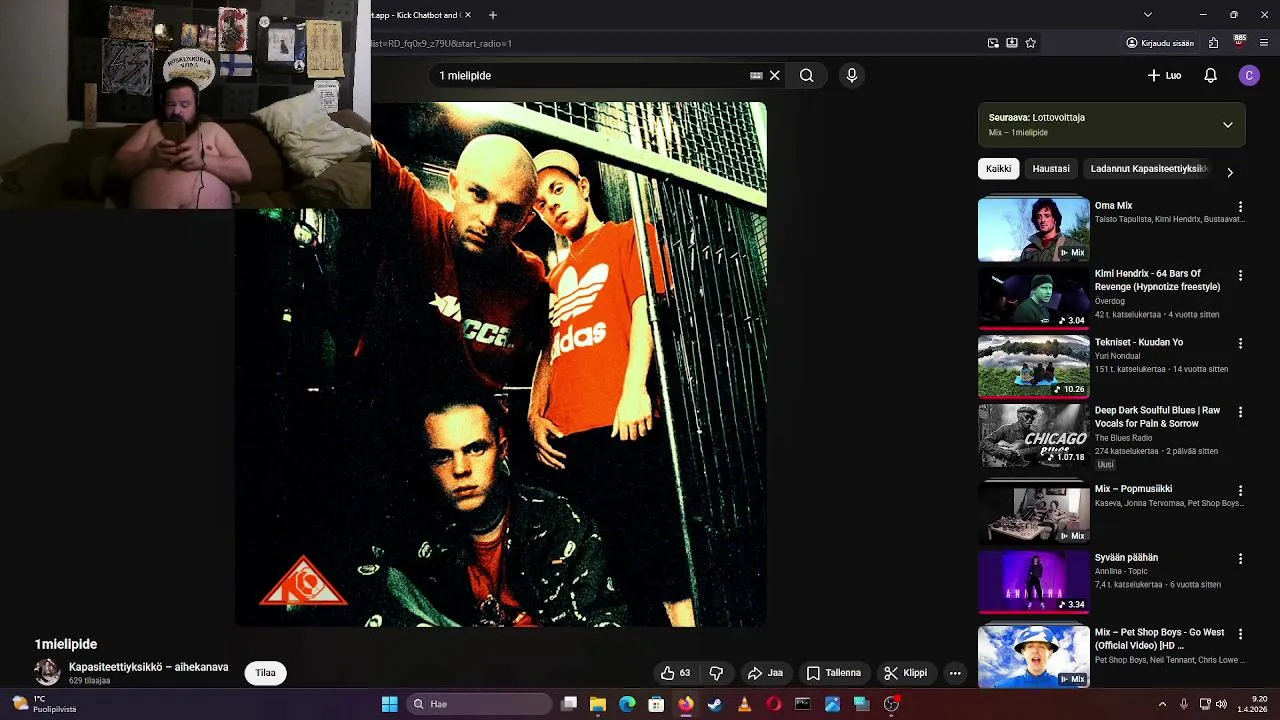Open Tekniset - Kuudan Yo thumbnail
The height and width of the screenshot is (720, 1280).
click(1033, 366)
